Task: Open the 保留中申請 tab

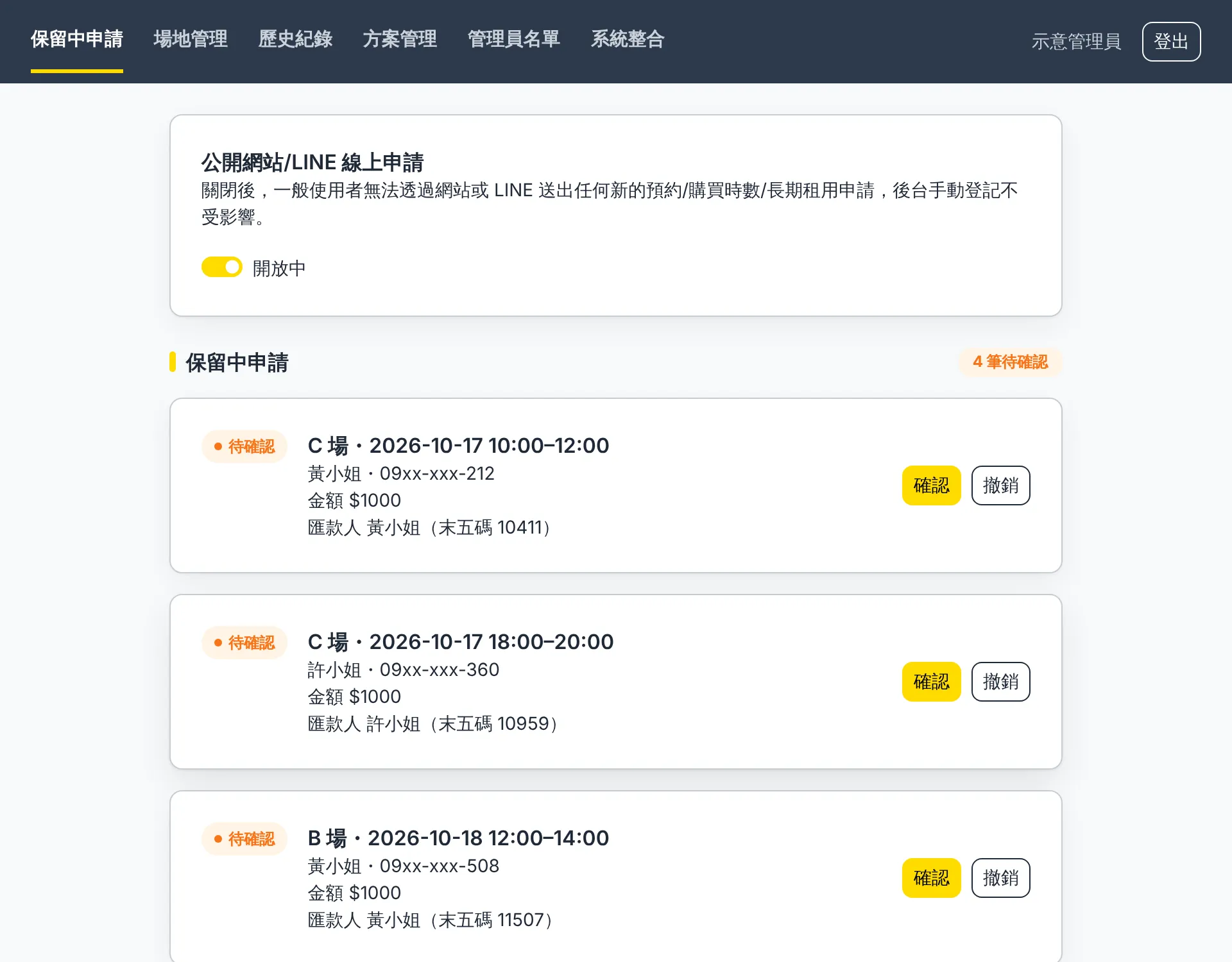Action: pos(77,39)
